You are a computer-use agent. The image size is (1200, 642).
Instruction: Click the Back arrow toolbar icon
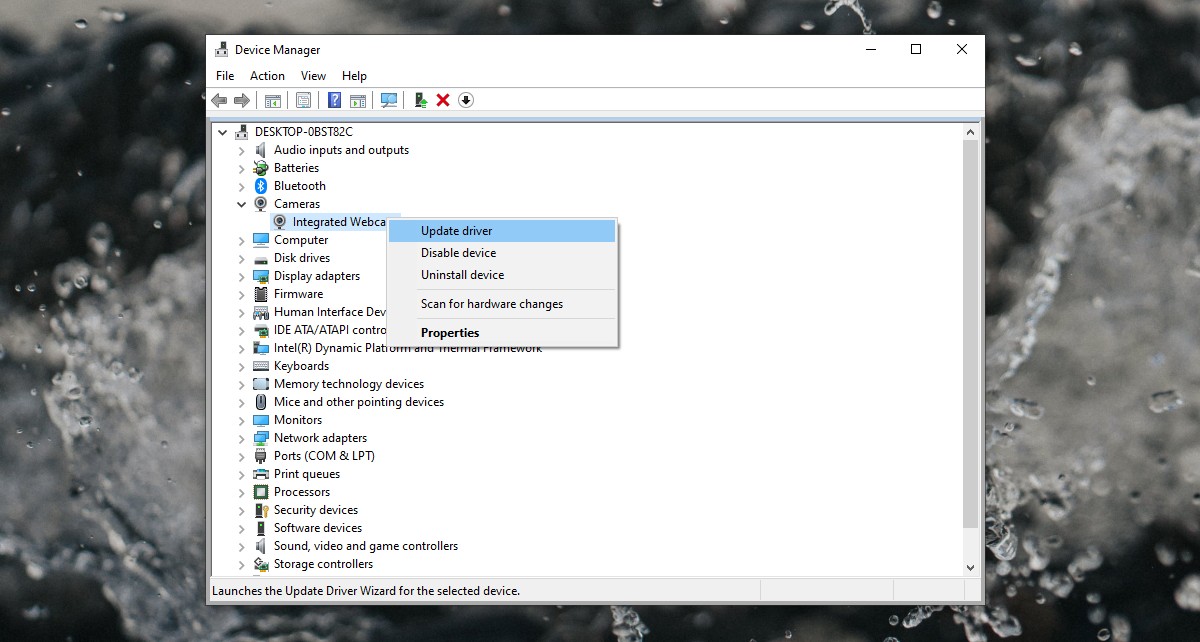pos(219,100)
